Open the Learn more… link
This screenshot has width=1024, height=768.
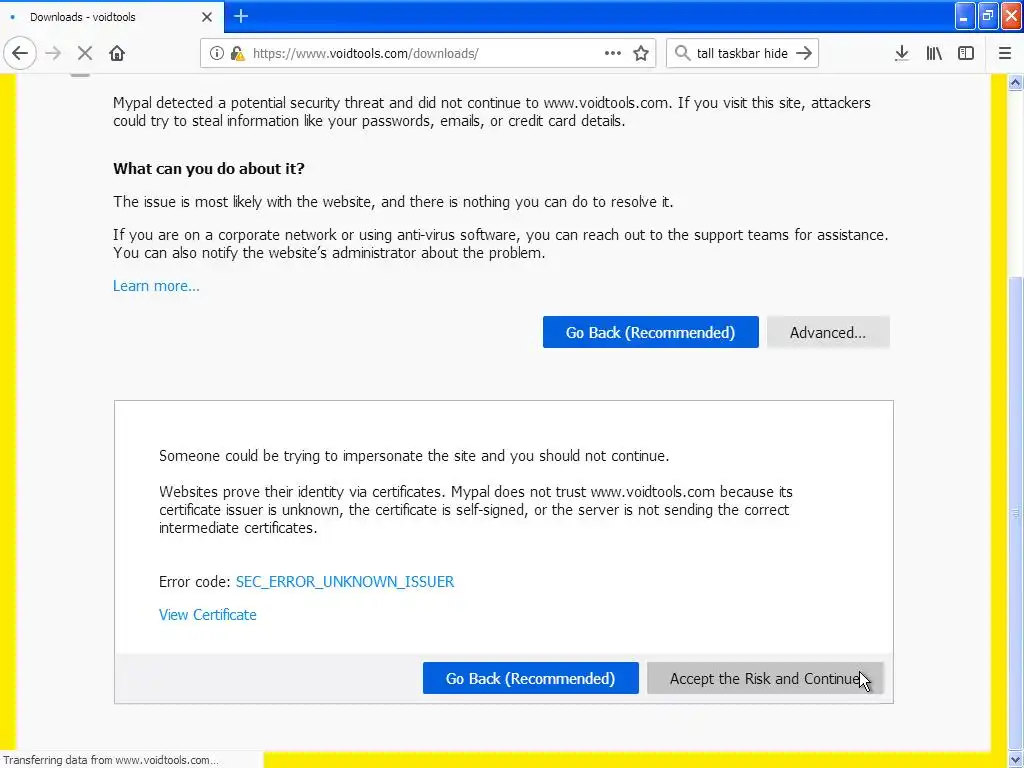point(156,286)
